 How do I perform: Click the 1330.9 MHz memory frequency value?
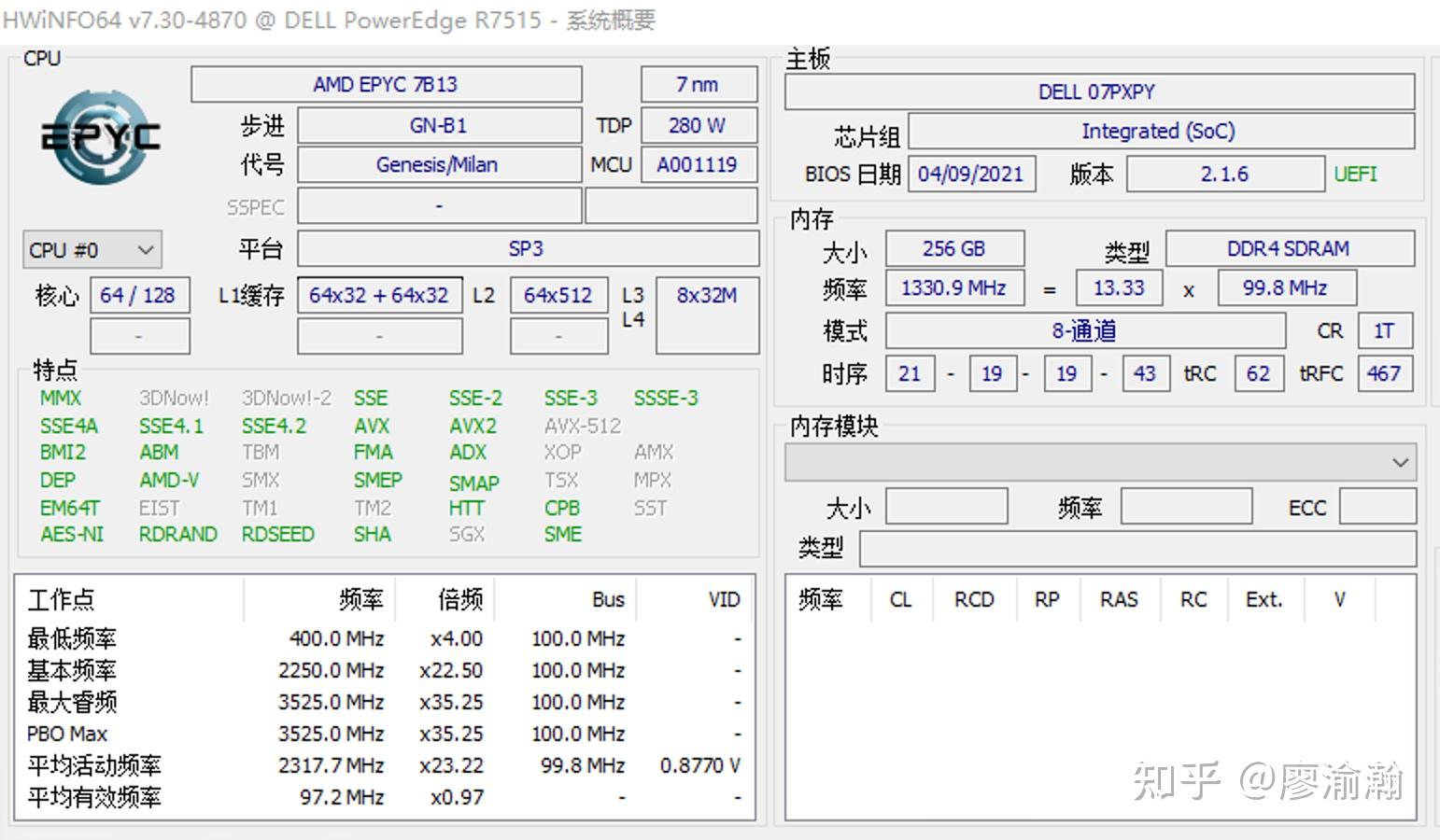coord(954,287)
